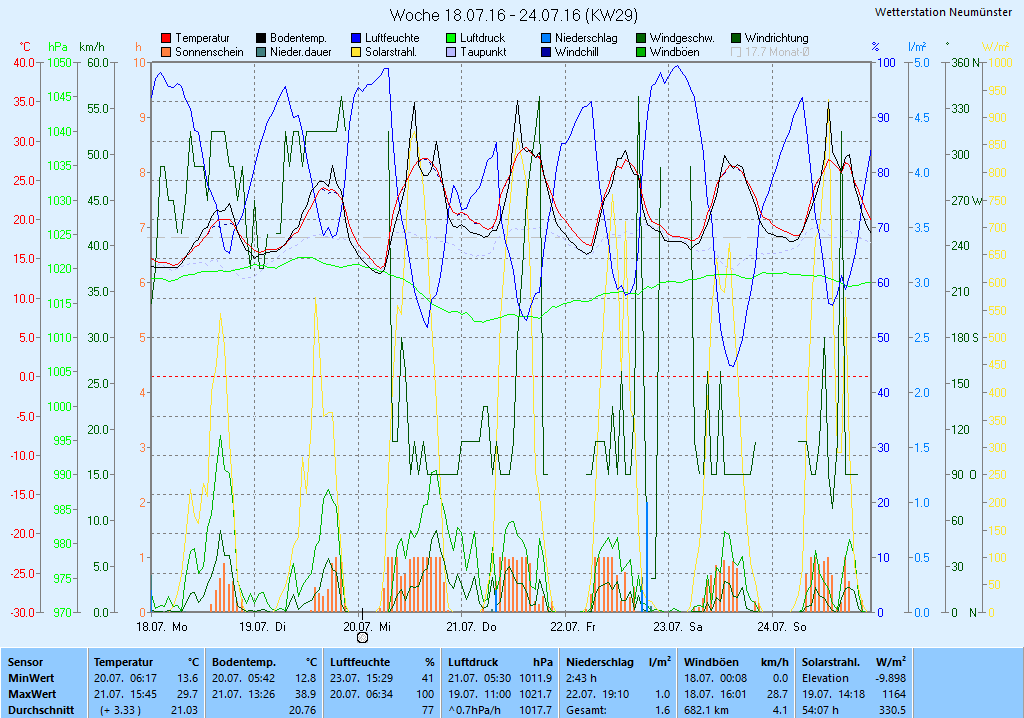Click the 24.07. So date label
Viewport: 1024px width, 718px height.
coord(782,627)
